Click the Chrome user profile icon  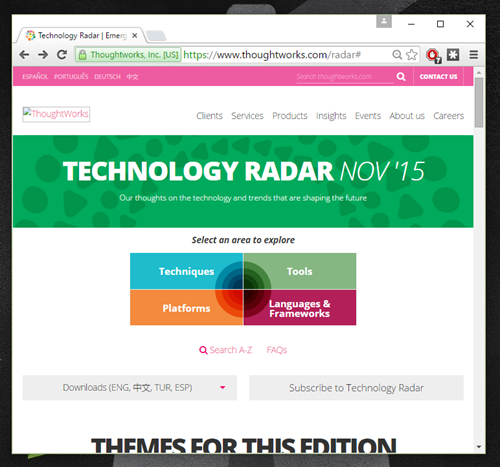point(384,21)
